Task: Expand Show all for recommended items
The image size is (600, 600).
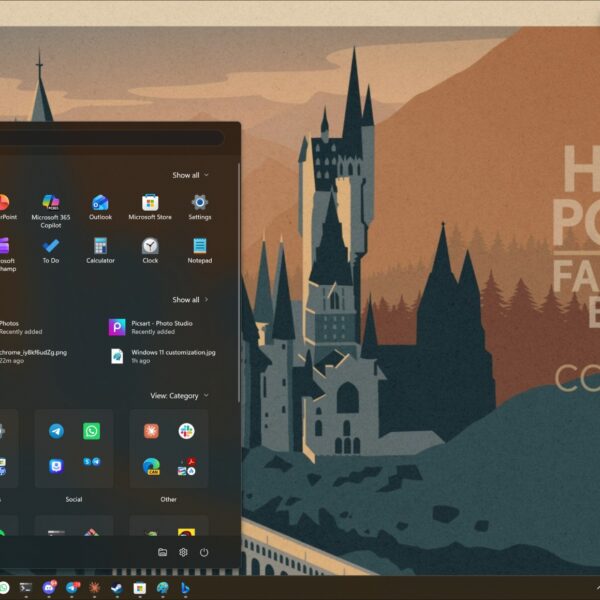Action: [x=190, y=299]
